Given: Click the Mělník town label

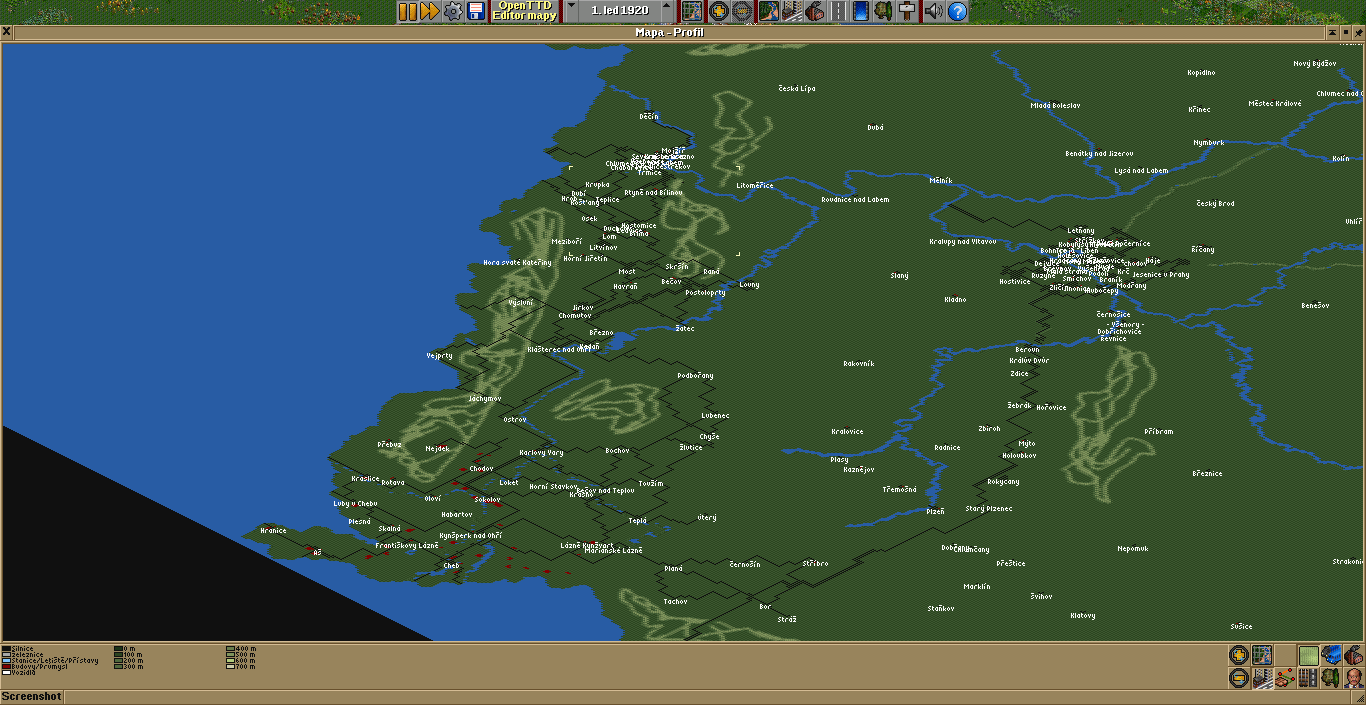Looking at the screenshot, I should (941, 180).
